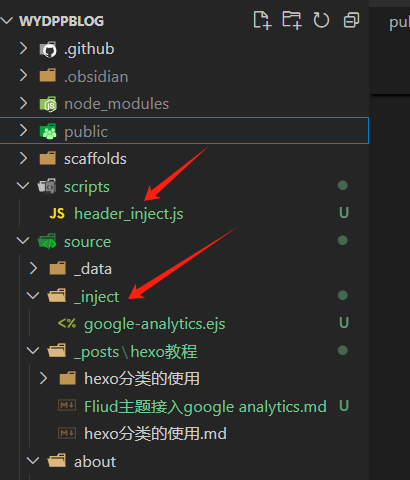Viewport: 410px width, 480px height.
Task: Collapse the WYDPPBLOG root section
Action: point(7,21)
